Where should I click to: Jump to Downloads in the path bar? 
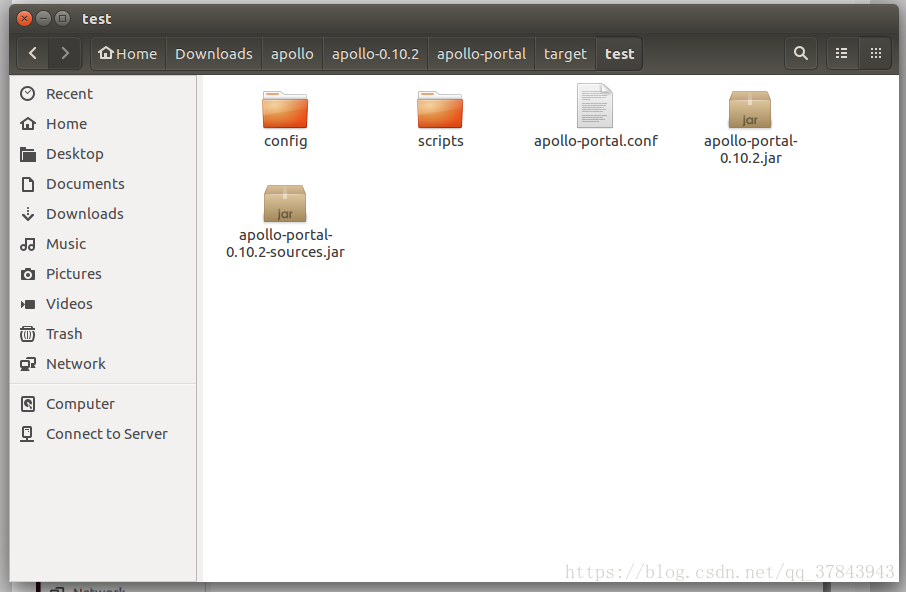(214, 54)
